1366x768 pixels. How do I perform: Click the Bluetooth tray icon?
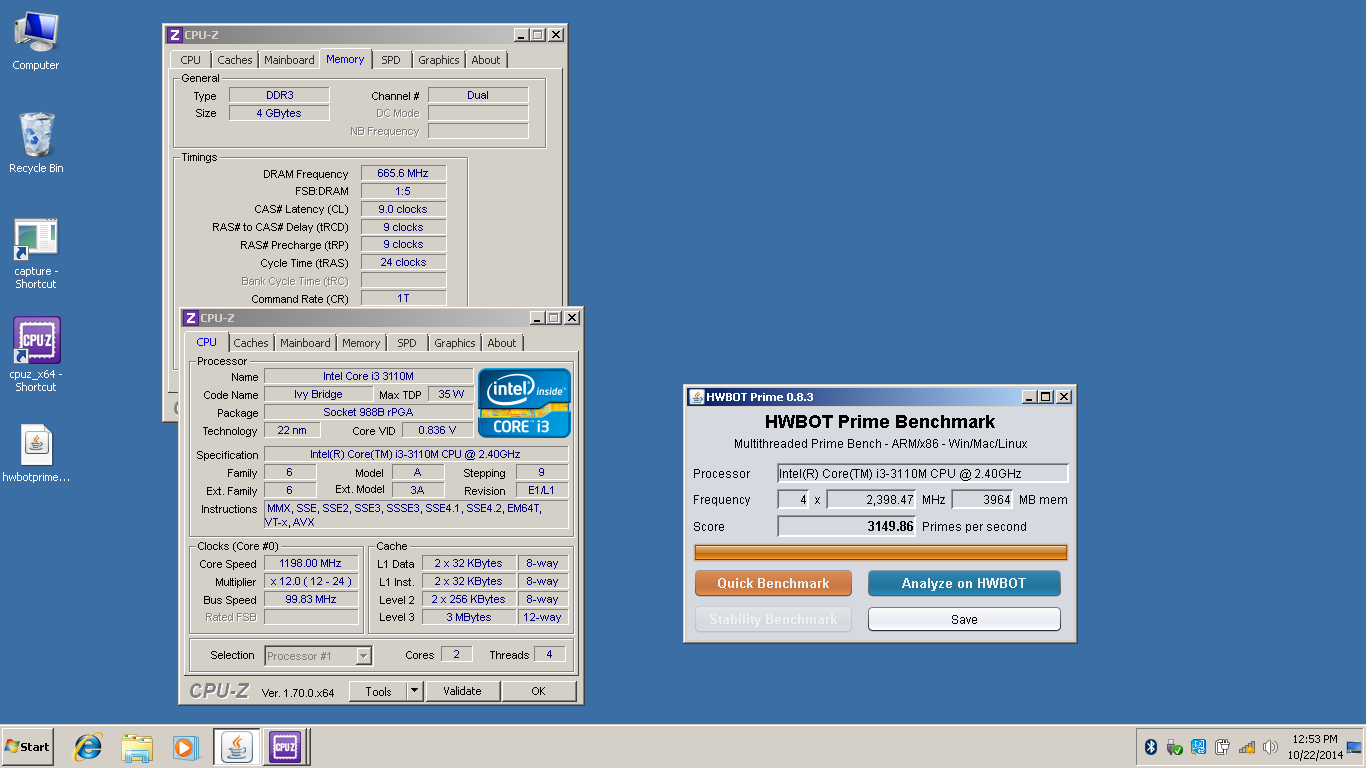click(1150, 747)
